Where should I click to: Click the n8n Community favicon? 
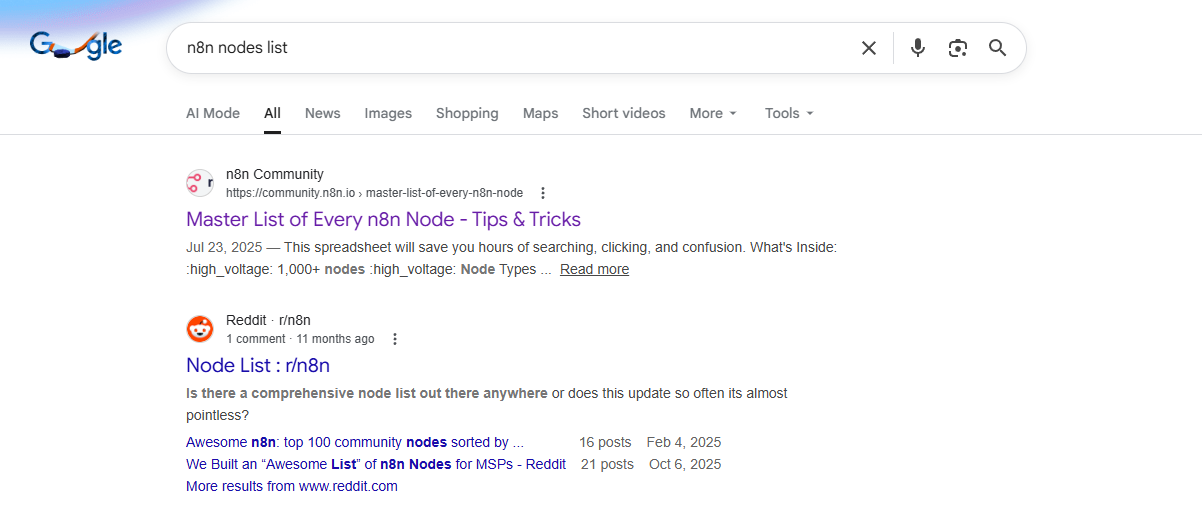tap(200, 183)
